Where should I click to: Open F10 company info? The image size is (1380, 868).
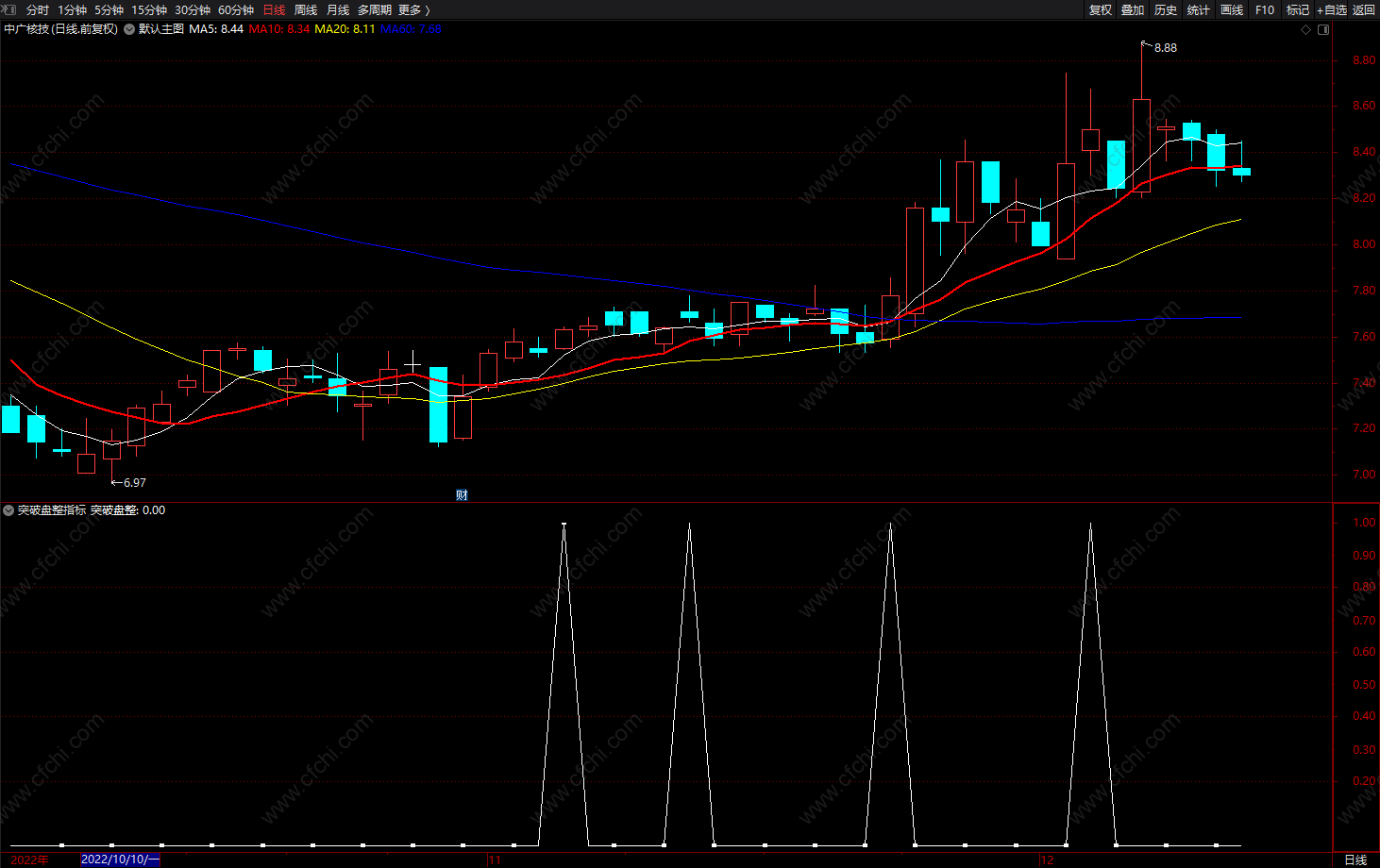tap(1265, 9)
